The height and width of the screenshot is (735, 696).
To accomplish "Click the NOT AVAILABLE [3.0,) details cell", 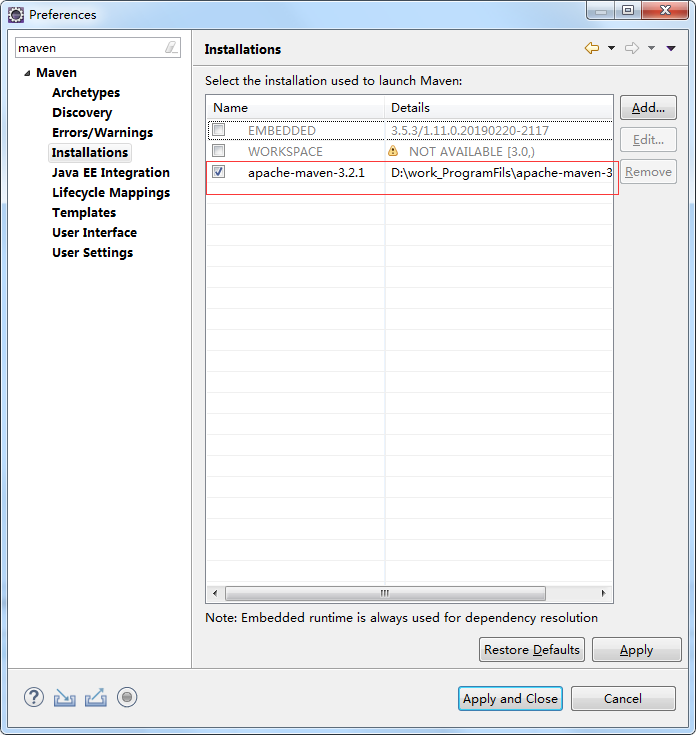I will tap(471, 152).
